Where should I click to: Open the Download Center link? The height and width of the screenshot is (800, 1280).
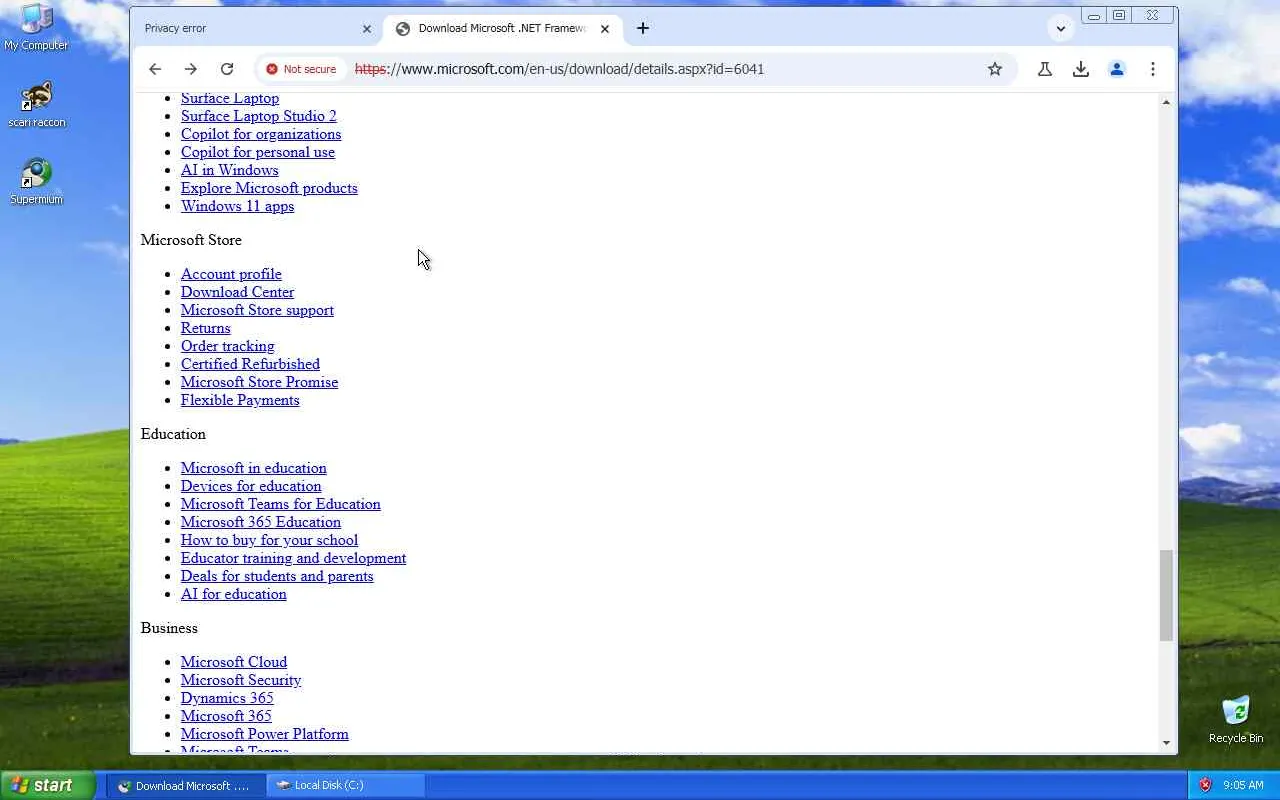tap(238, 292)
